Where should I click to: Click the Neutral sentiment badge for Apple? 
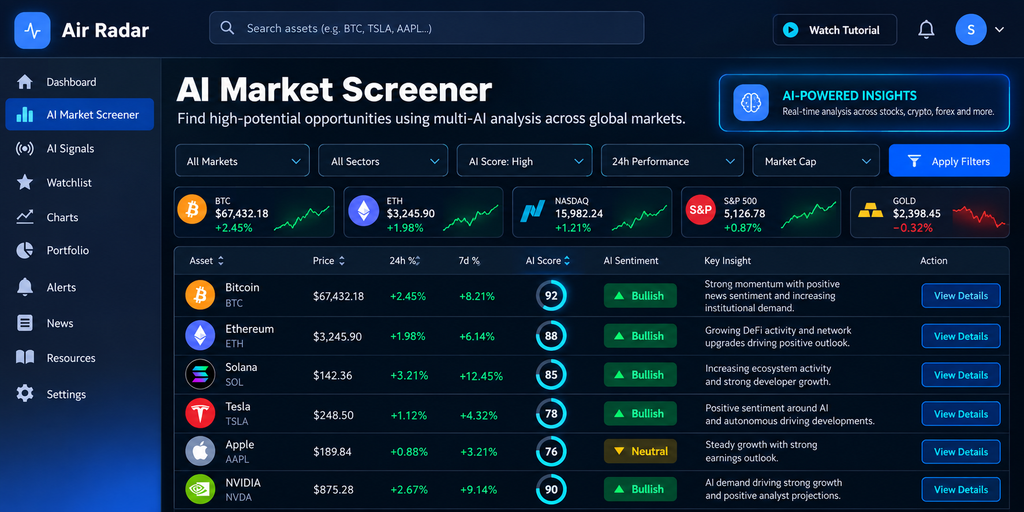click(640, 451)
